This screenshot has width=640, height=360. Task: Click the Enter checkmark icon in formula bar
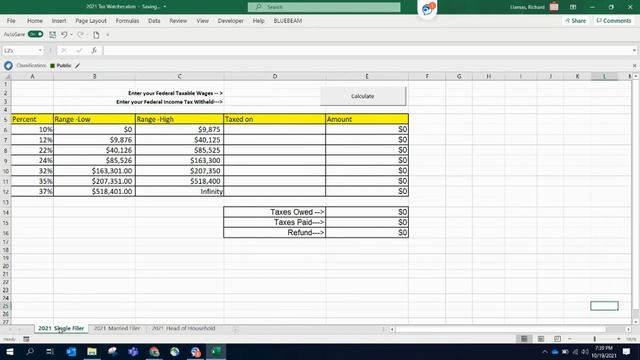(79, 51)
